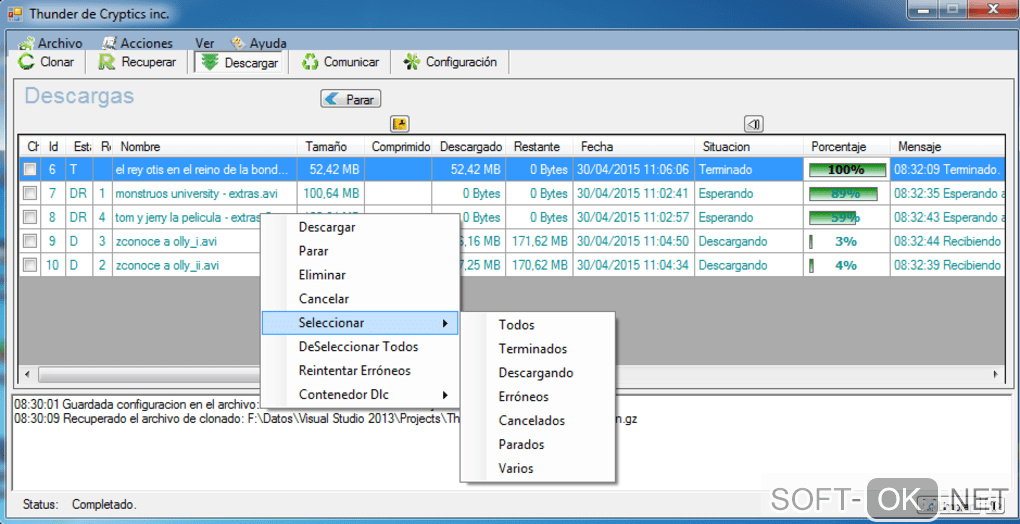Expand the Contenedor Dlc submenu arrow
Image resolution: width=1020 pixels, height=524 pixels.
click(445, 395)
